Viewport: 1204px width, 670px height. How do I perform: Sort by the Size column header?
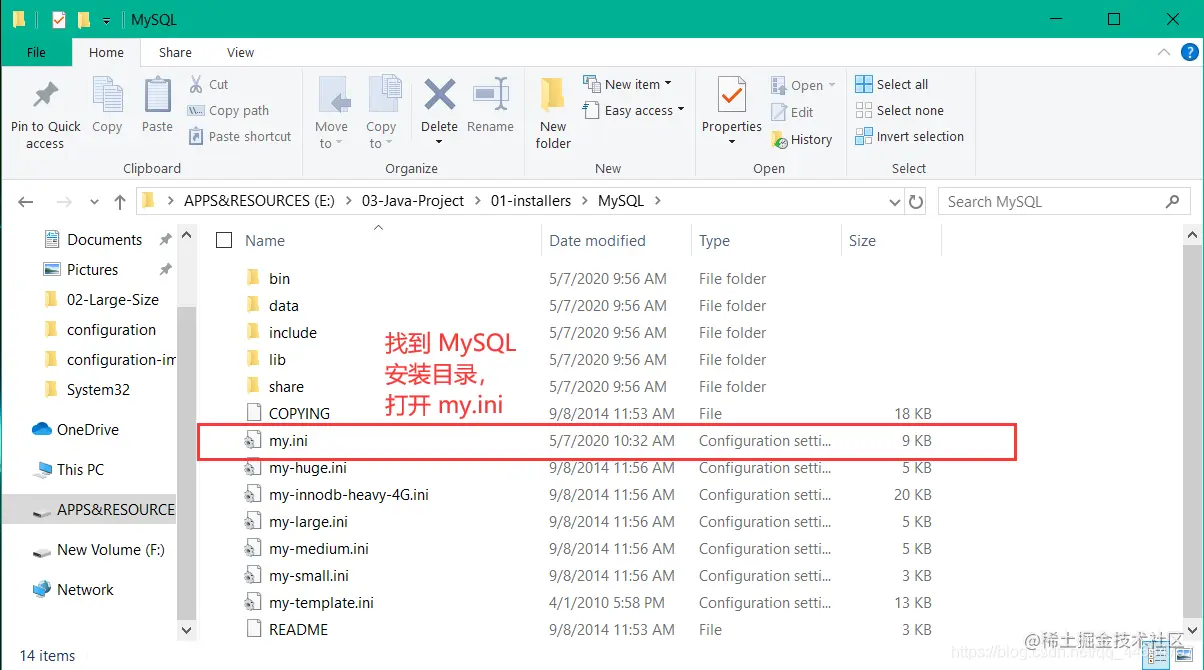862,240
